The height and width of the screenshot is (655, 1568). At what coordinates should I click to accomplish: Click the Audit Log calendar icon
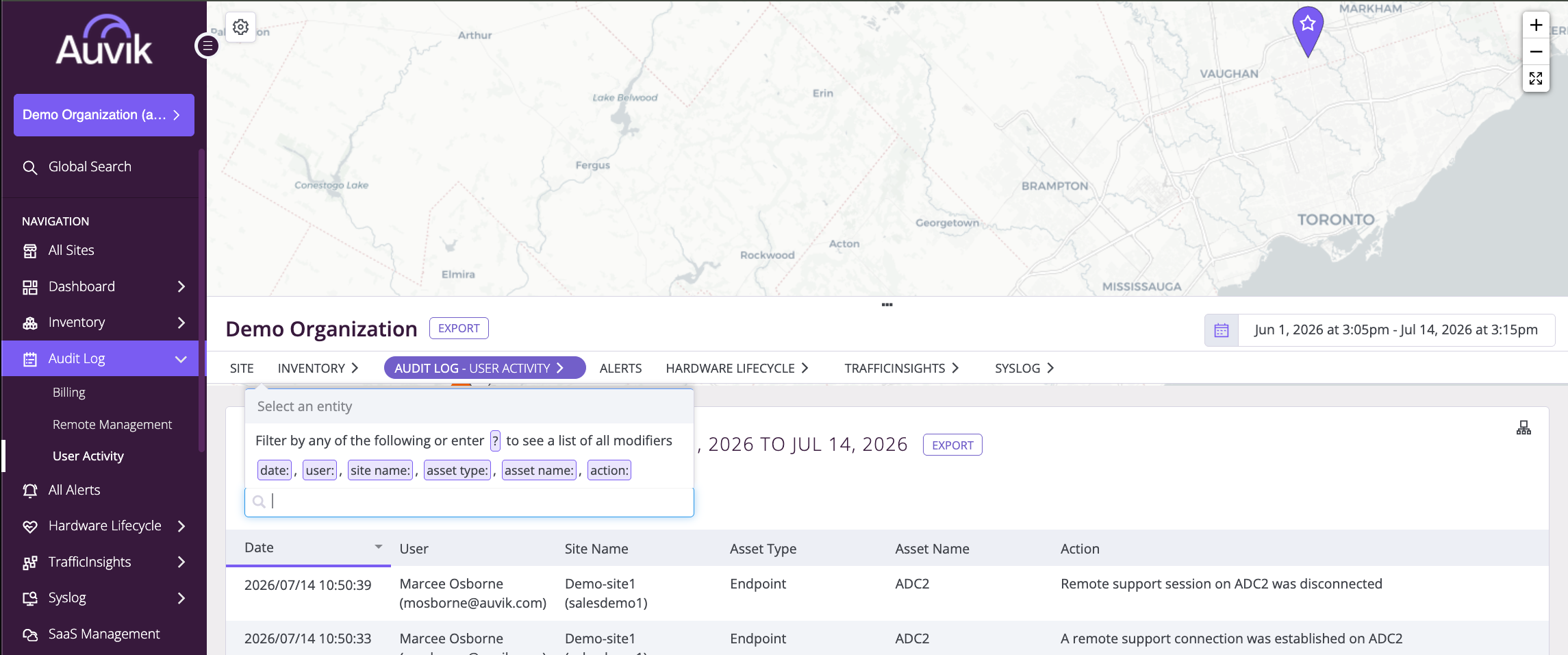point(30,359)
